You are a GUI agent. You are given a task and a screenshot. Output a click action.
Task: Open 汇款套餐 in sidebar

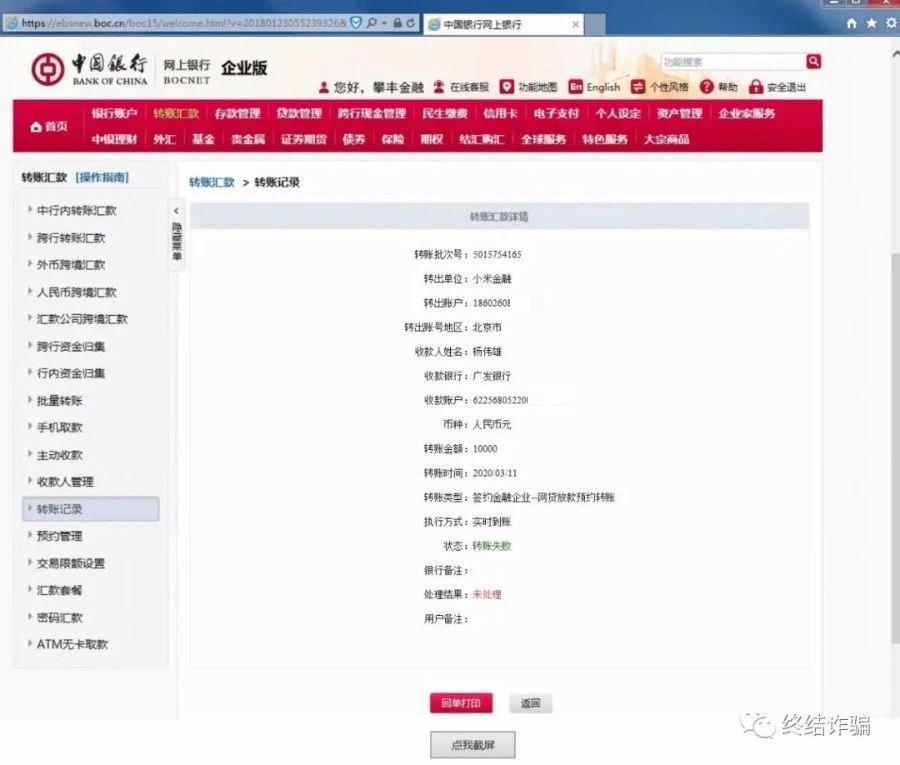pyautogui.click(x=59, y=590)
